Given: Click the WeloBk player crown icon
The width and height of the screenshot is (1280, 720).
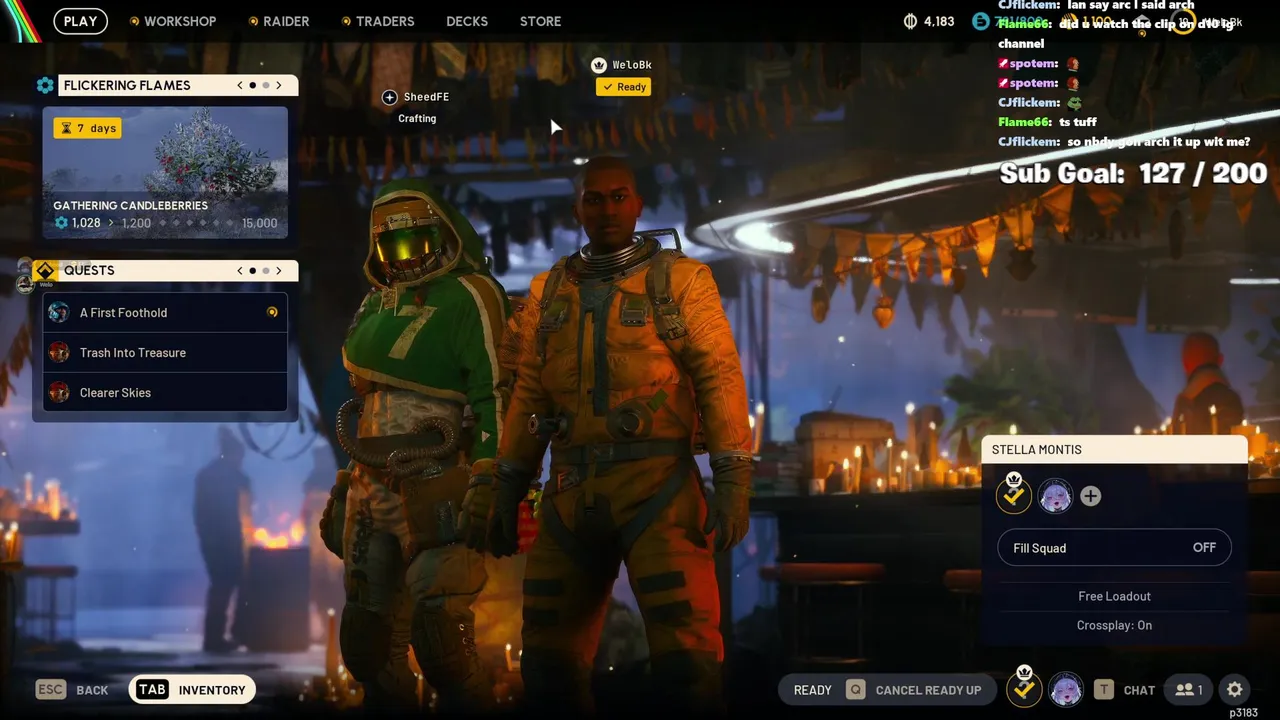Looking at the screenshot, I should coord(598,65).
